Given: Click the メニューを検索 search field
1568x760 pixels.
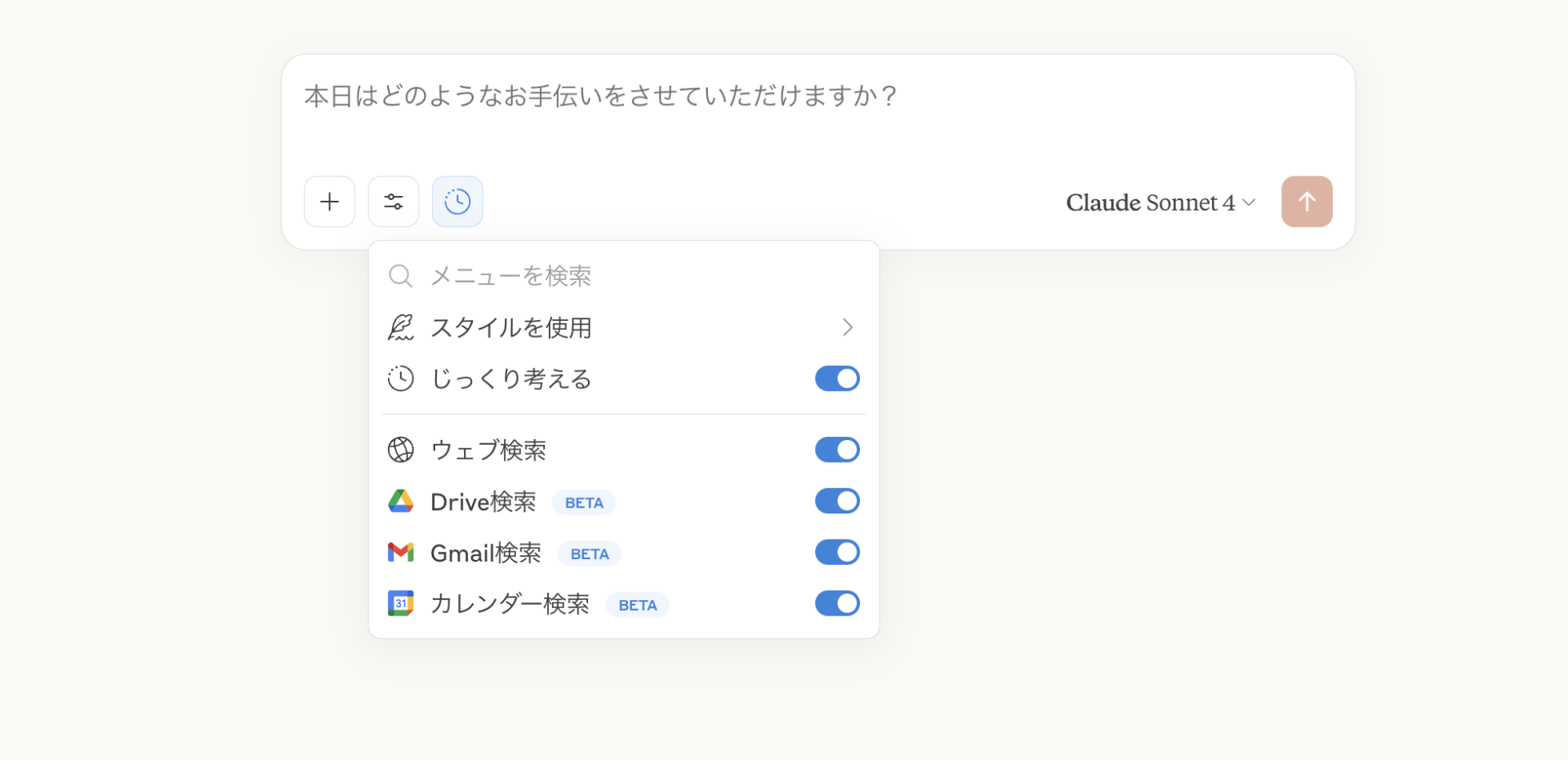Looking at the screenshot, I should tap(510, 275).
